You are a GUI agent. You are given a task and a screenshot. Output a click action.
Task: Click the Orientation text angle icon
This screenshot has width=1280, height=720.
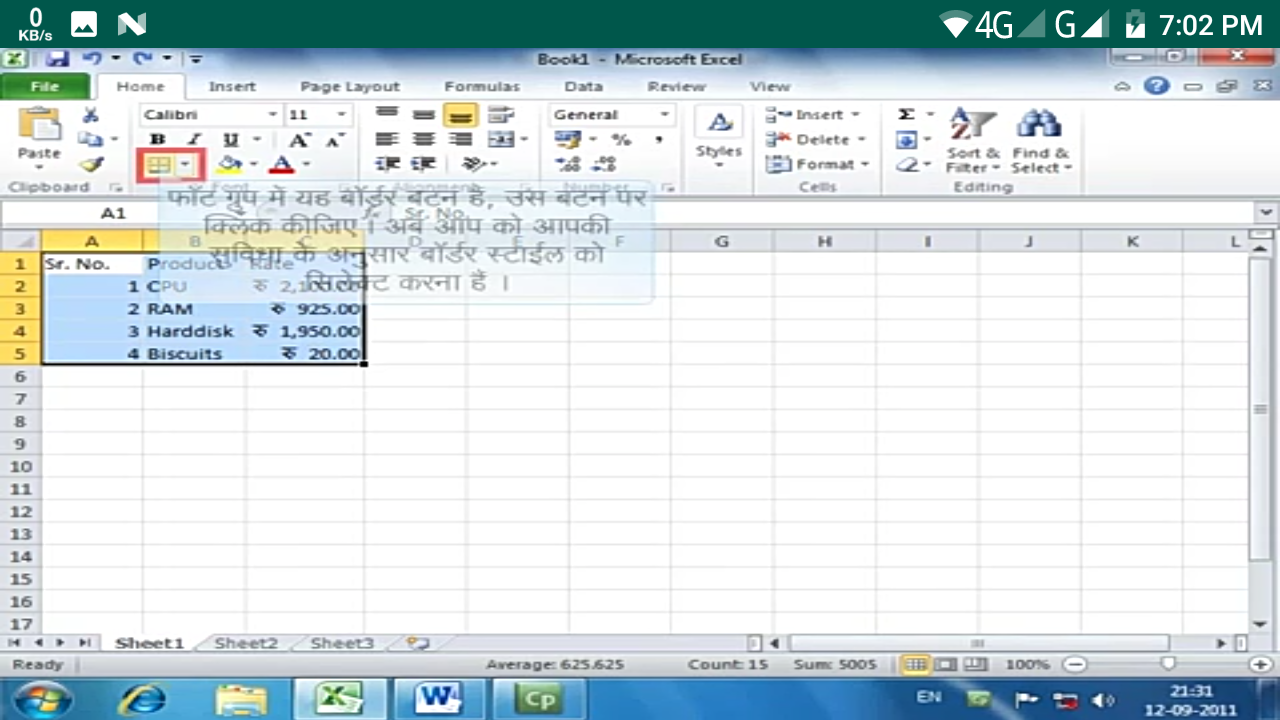473,164
